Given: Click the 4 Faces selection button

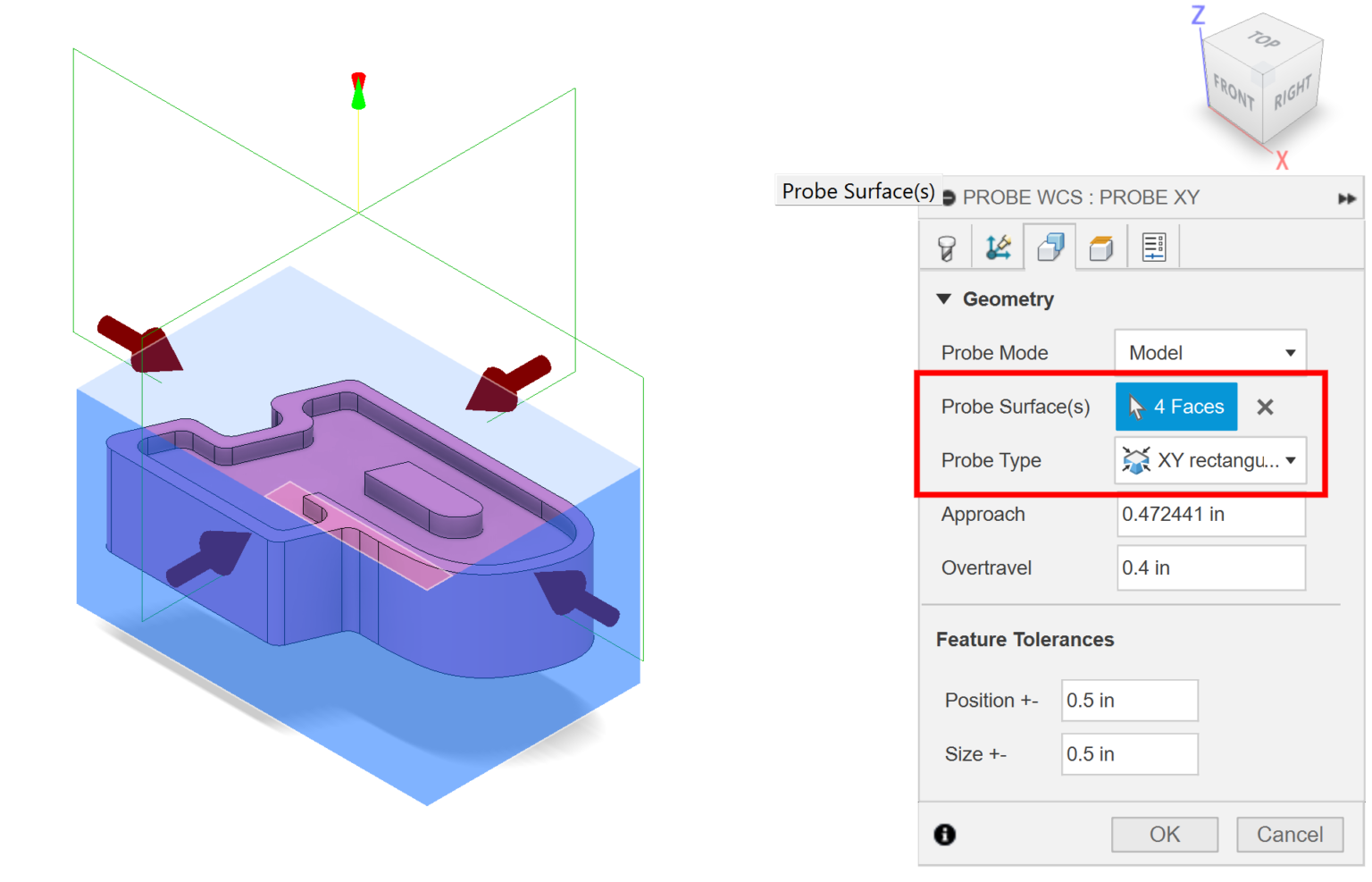Looking at the screenshot, I should [x=1176, y=407].
